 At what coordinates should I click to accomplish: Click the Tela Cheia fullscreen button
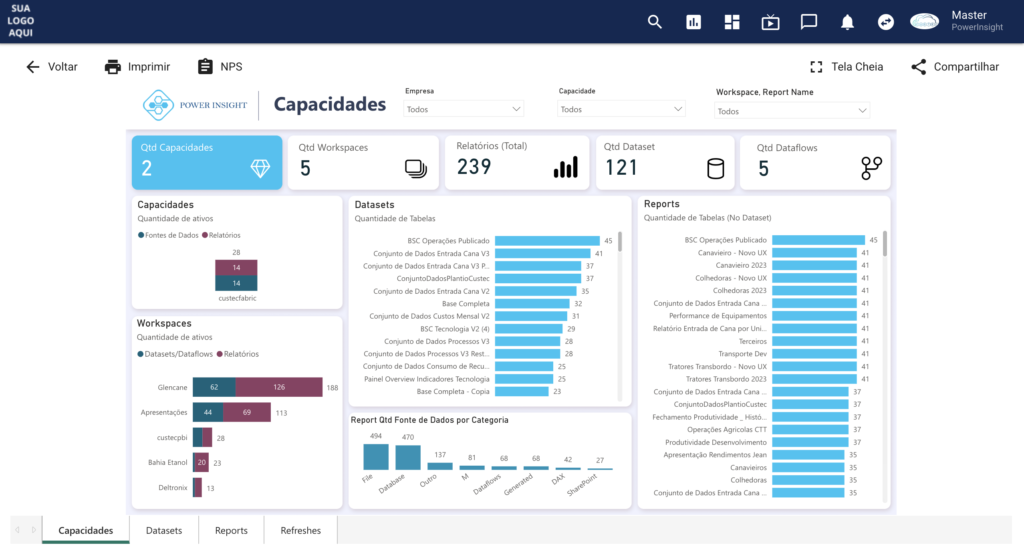tap(846, 67)
